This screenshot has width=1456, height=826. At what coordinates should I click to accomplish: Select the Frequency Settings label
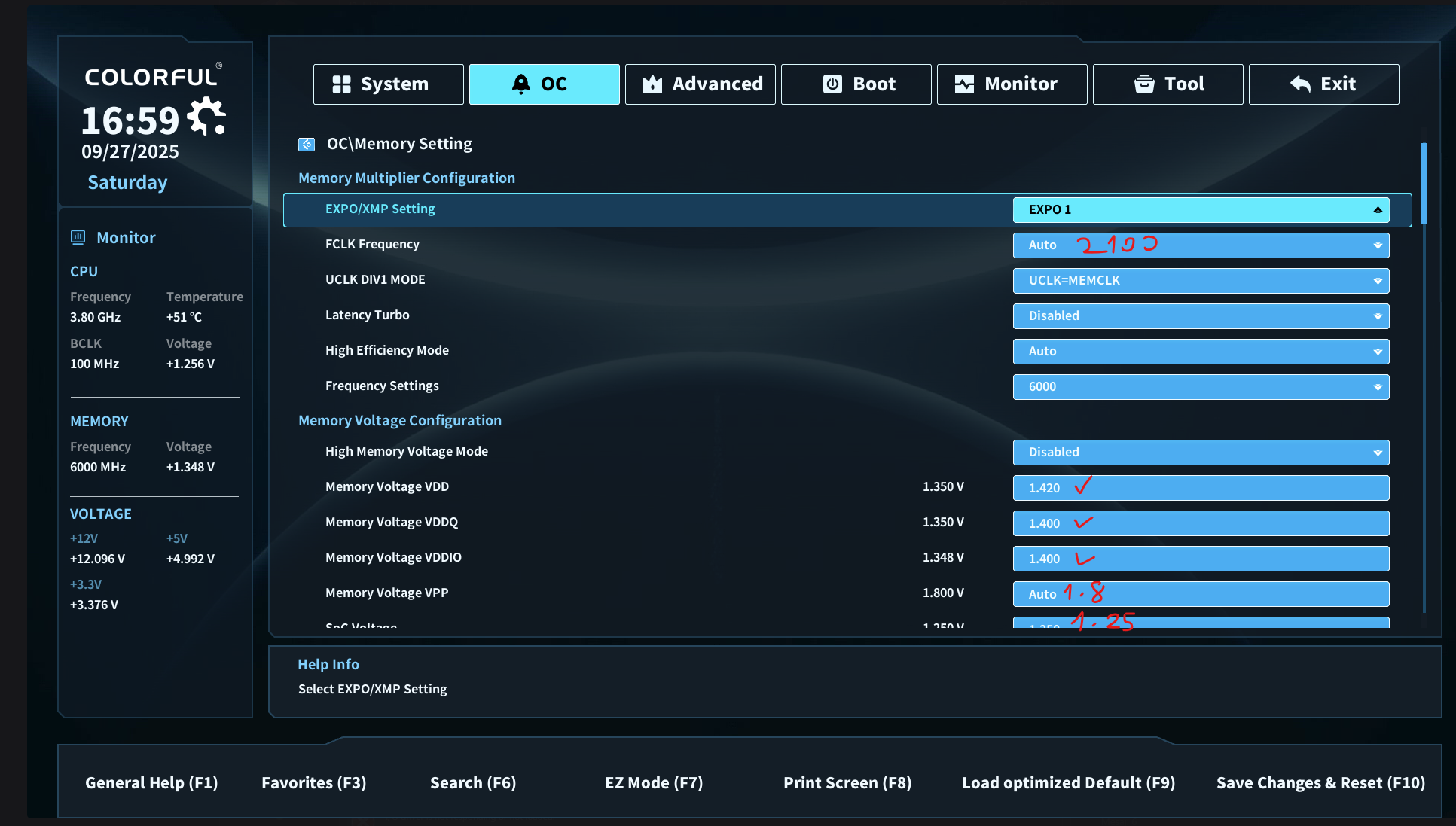pyautogui.click(x=382, y=386)
